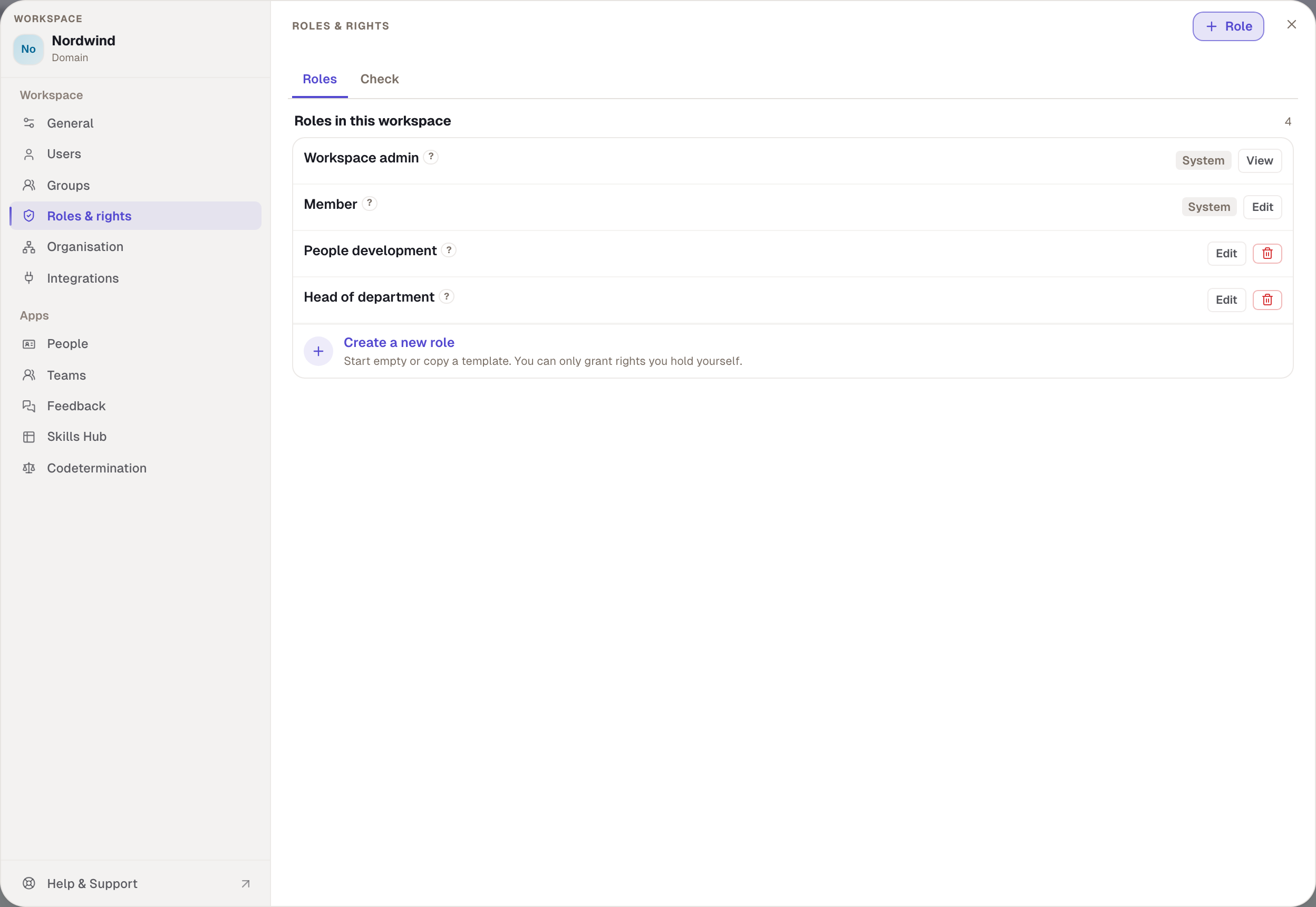1316x907 pixels.
Task: Click the Nordwind workspace avatar
Action: 28,50
